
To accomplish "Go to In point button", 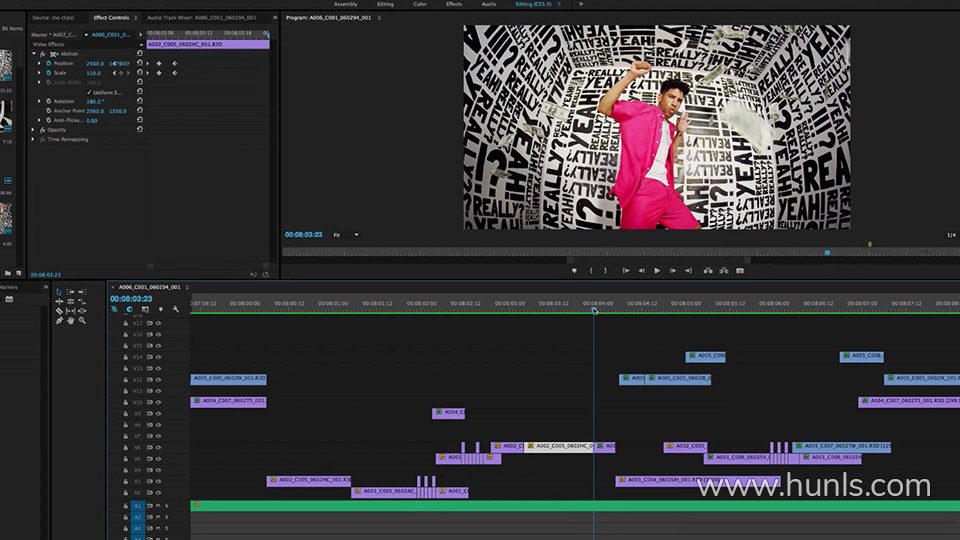I will pyautogui.click(x=626, y=271).
